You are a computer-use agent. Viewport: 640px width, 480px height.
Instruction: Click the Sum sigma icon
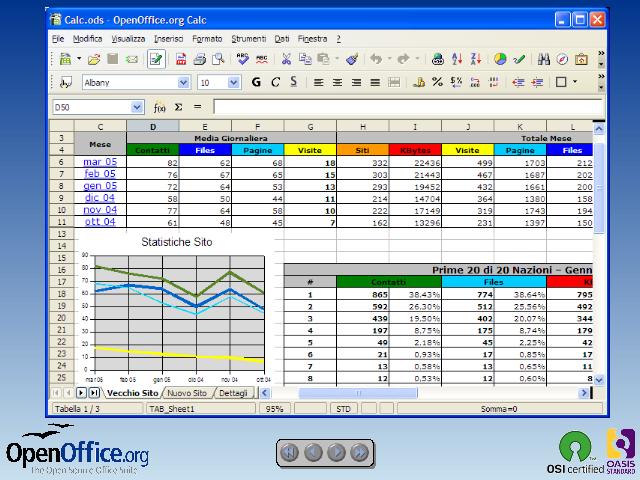(179, 107)
